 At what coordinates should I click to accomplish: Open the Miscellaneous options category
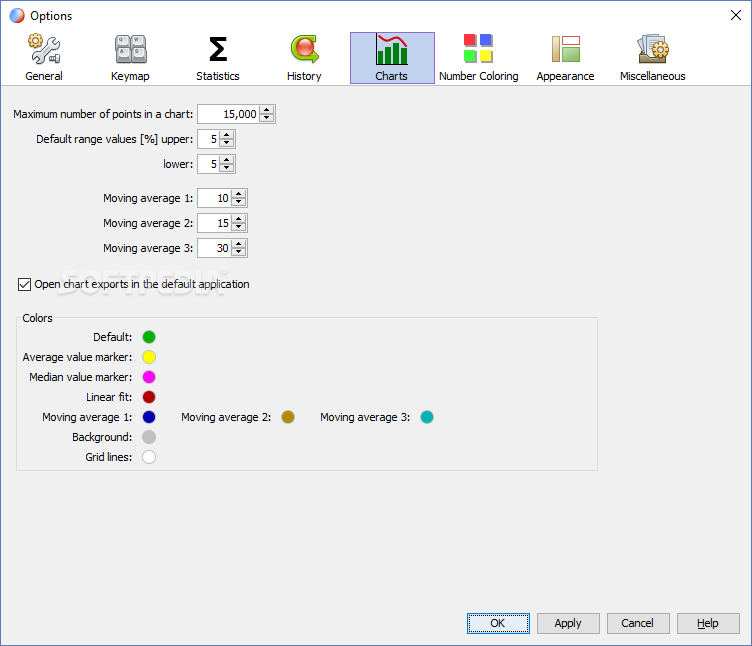pos(652,58)
